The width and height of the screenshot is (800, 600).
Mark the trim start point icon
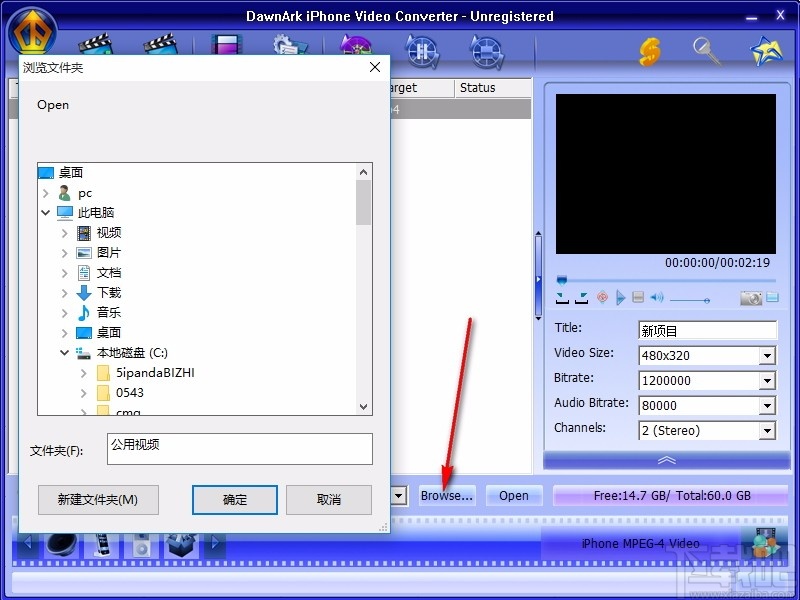(x=560, y=298)
